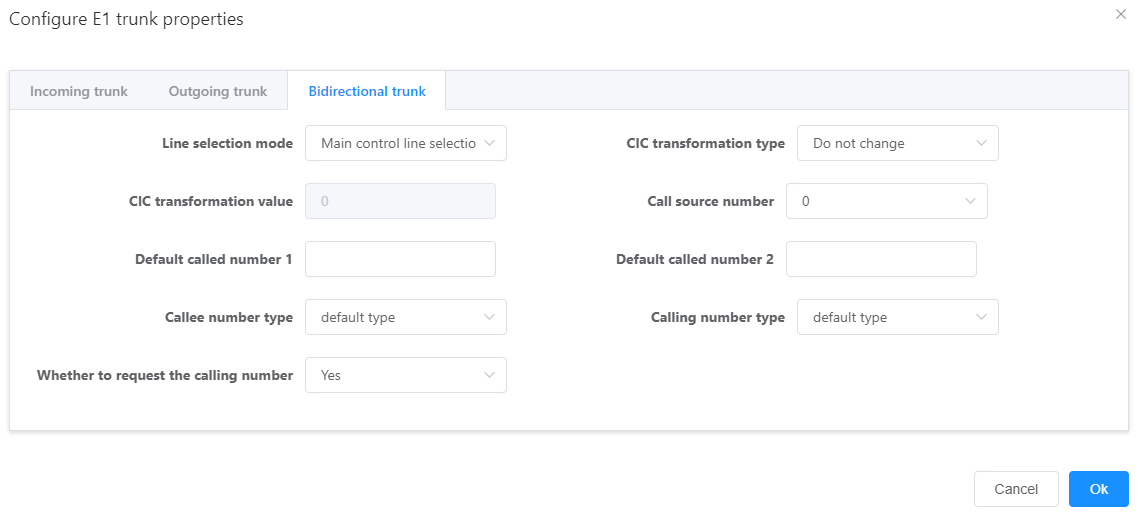1141x512 pixels.
Task: Click Whether to request the calling number label
Action: pyautogui.click(x=165, y=376)
